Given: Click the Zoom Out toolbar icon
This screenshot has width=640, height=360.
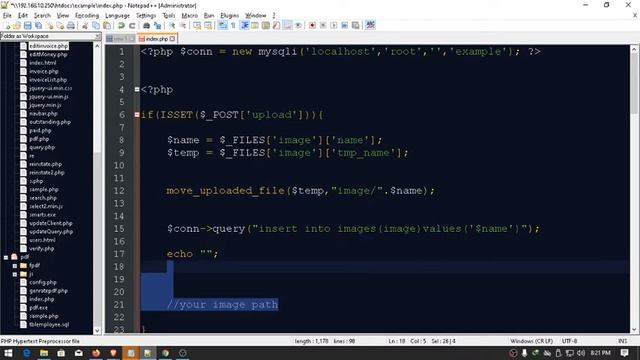Looking at the screenshot, I should click(x=182, y=25).
